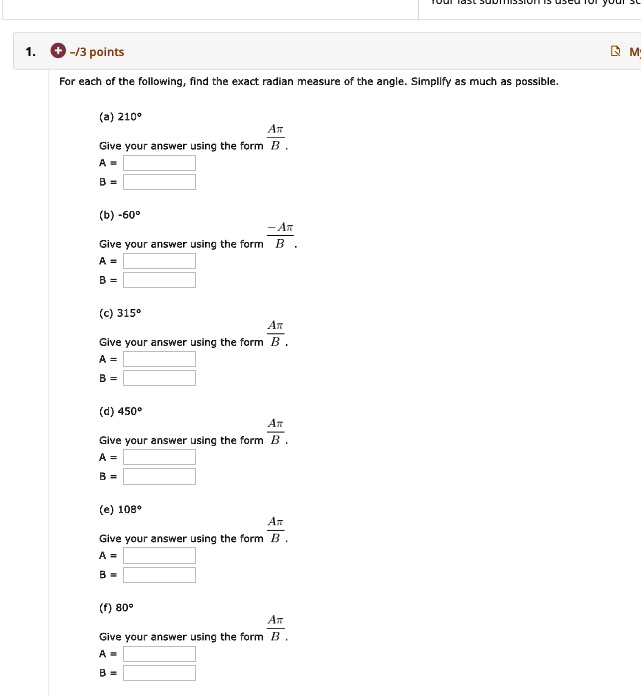Image resolution: width=641 pixels, height=697 pixels.
Task: Click the Aπ/B formula in part (a)
Action: (x=276, y=137)
